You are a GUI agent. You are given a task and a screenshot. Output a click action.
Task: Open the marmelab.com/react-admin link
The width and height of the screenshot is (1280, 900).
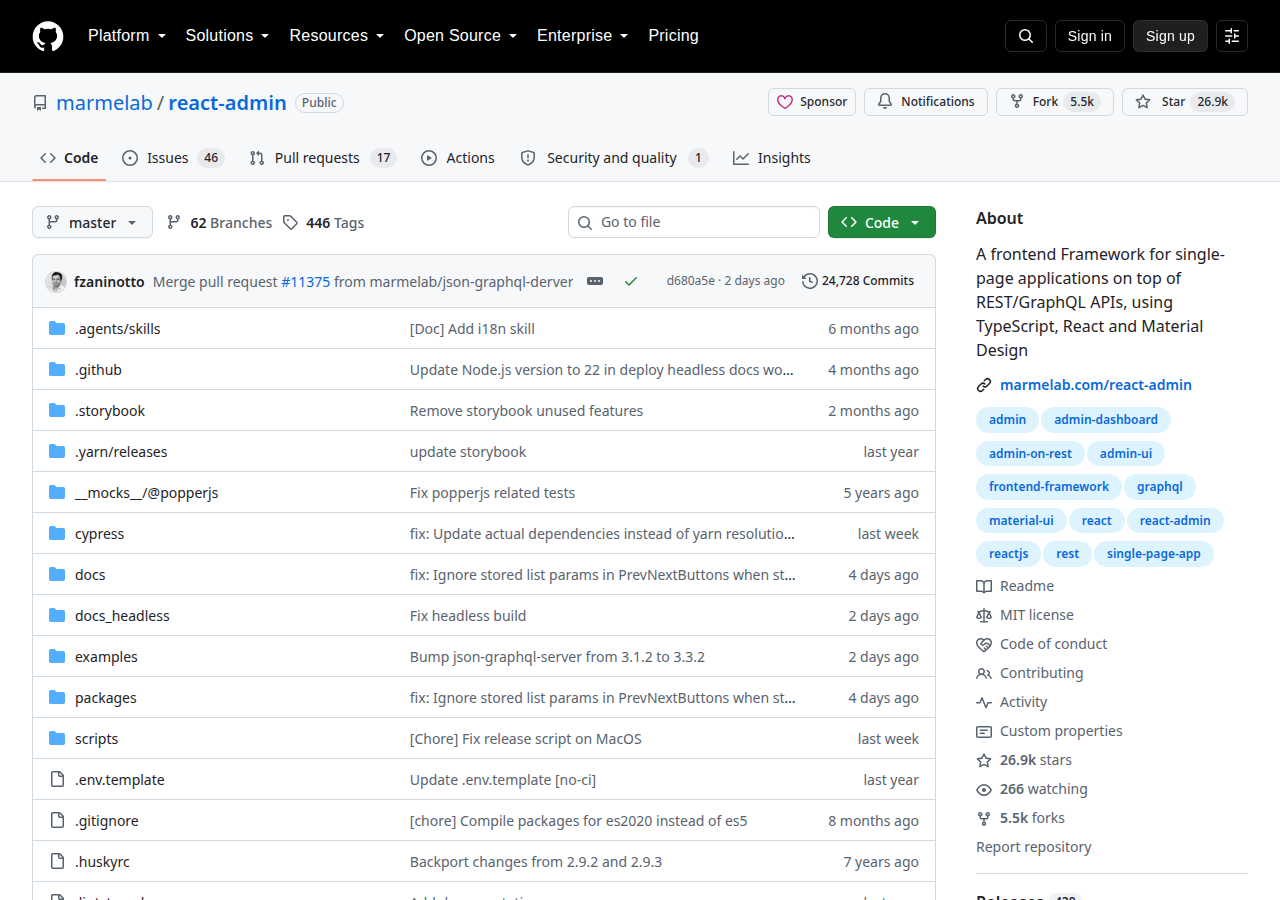pyautogui.click(x=1096, y=385)
